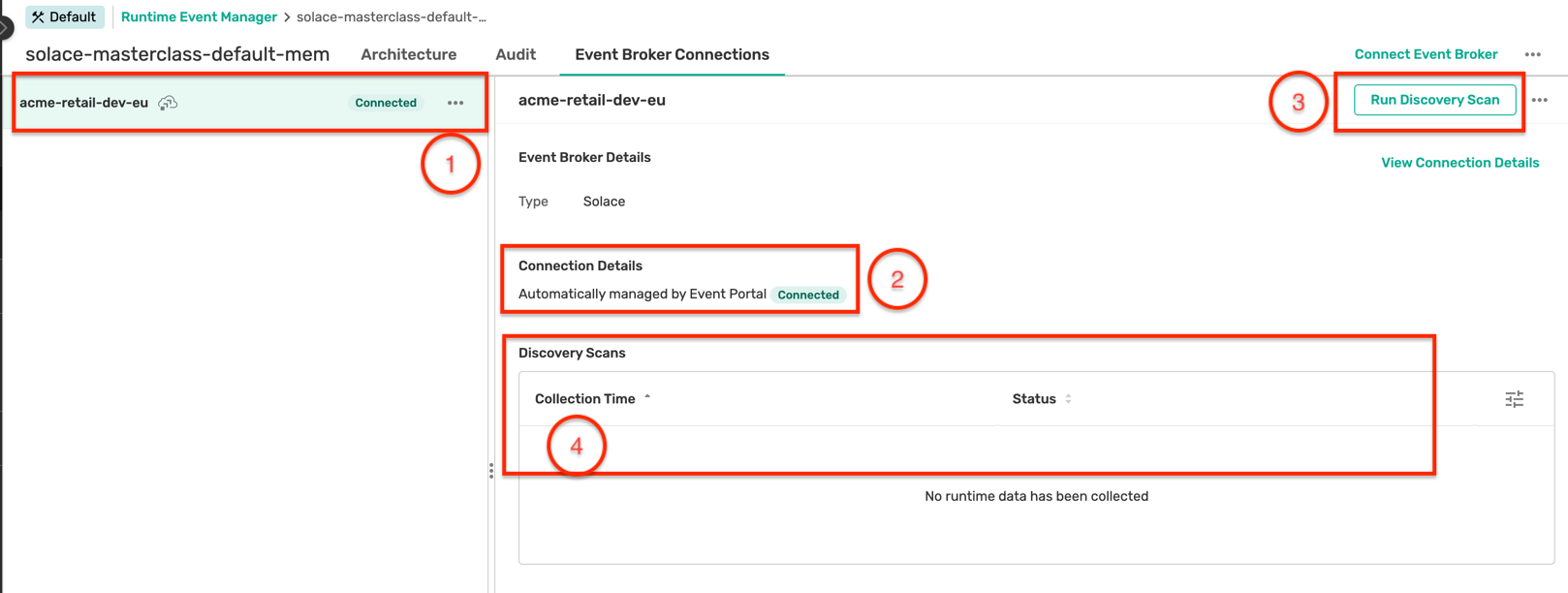1568x593 pixels.
Task: Open View Connection Details link
Action: 1459,163
